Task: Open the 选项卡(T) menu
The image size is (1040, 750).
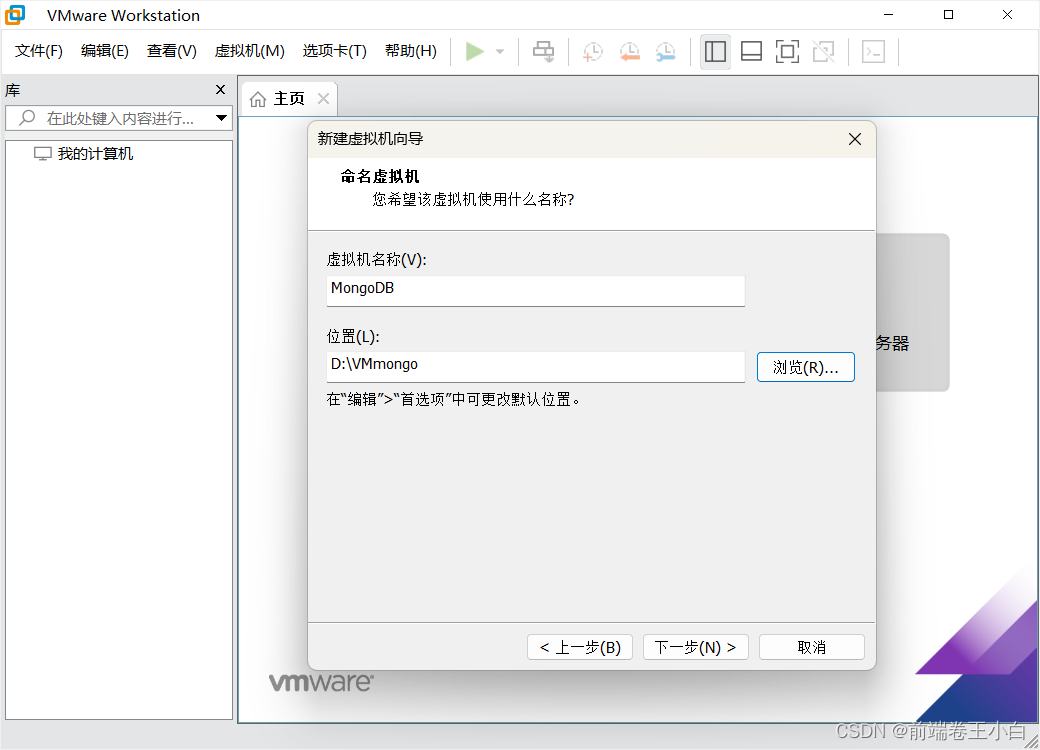Action: [334, 51]
